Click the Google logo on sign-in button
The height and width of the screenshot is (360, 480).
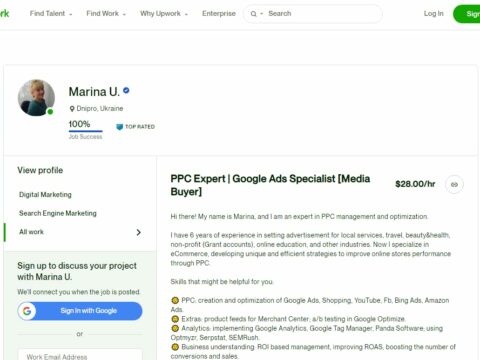[27, 311]
